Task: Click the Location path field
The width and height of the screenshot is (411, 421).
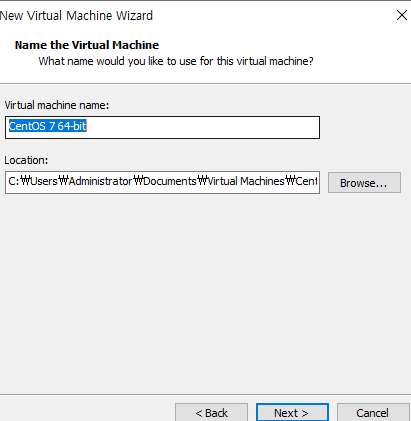Action: (162, 182)
